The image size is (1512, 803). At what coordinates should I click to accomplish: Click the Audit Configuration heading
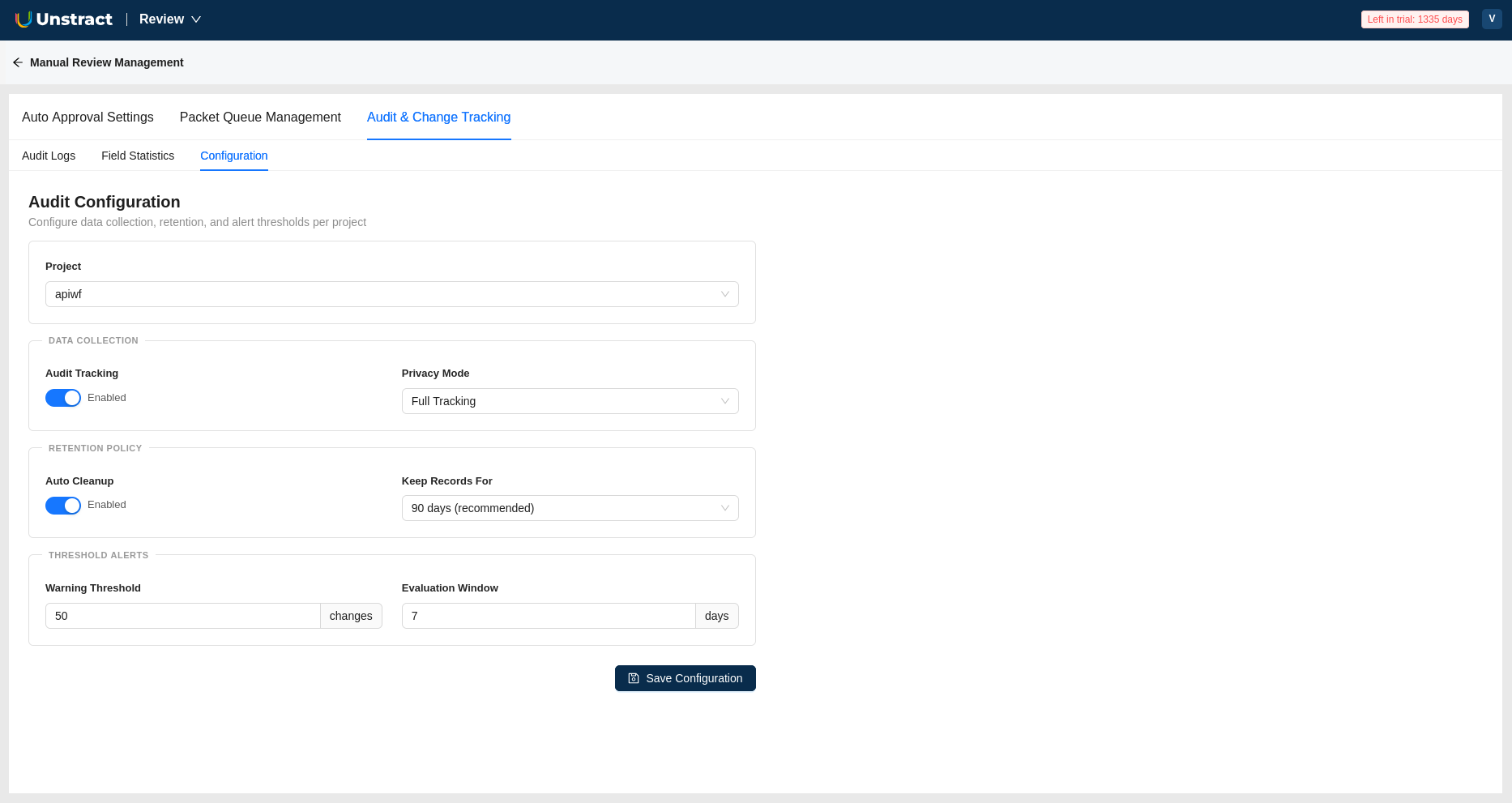(105, 202)
